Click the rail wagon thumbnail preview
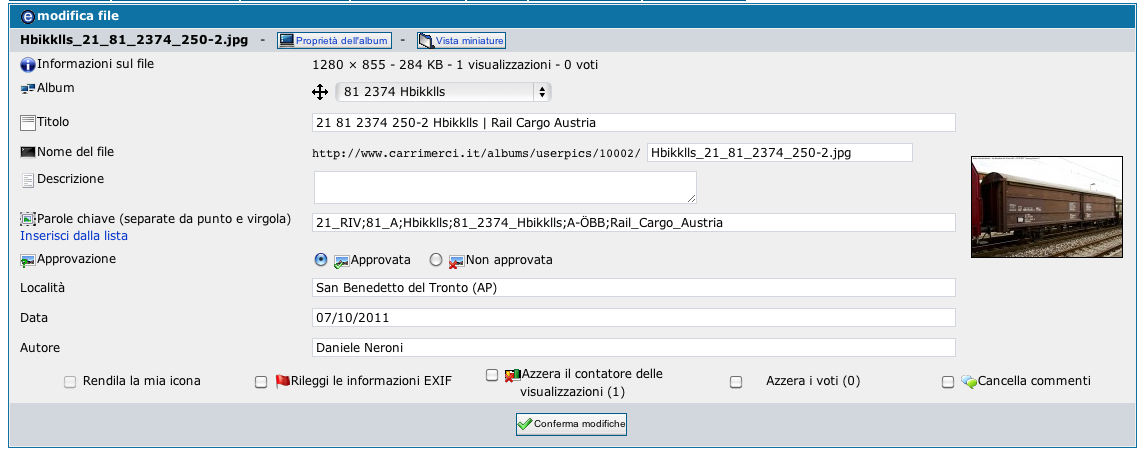Image resolution: width=1144 pixels, height=454 pixels. tap(1048, 206)
